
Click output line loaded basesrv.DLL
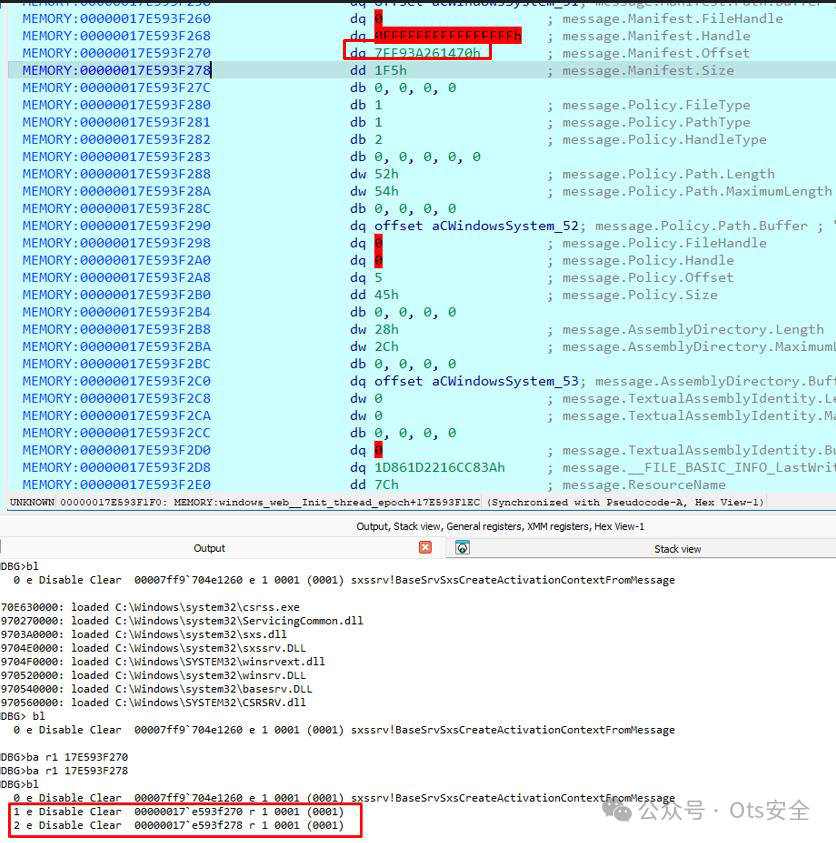click(x=157, y=689)
